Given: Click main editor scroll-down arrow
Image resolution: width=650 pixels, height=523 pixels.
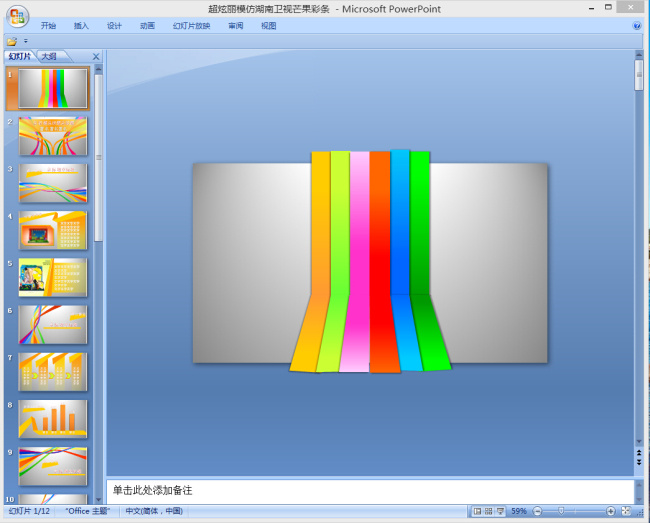Looking at the screenshot, I should (x=639, y=442).
